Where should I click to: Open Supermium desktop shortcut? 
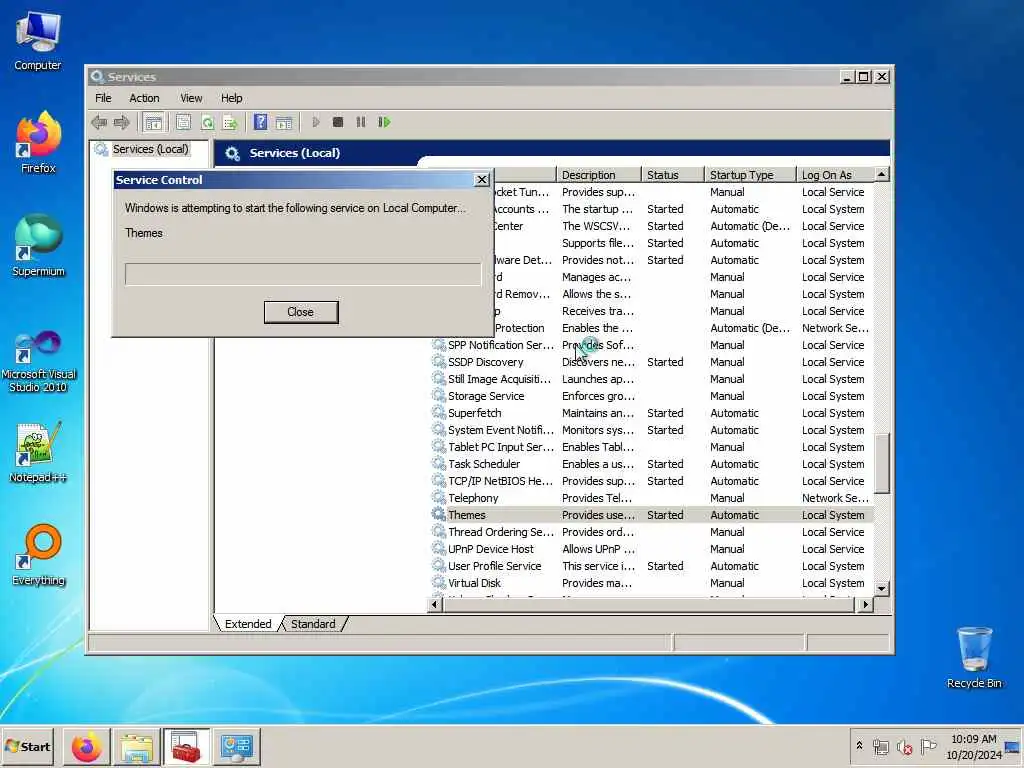tap(38, 246)
